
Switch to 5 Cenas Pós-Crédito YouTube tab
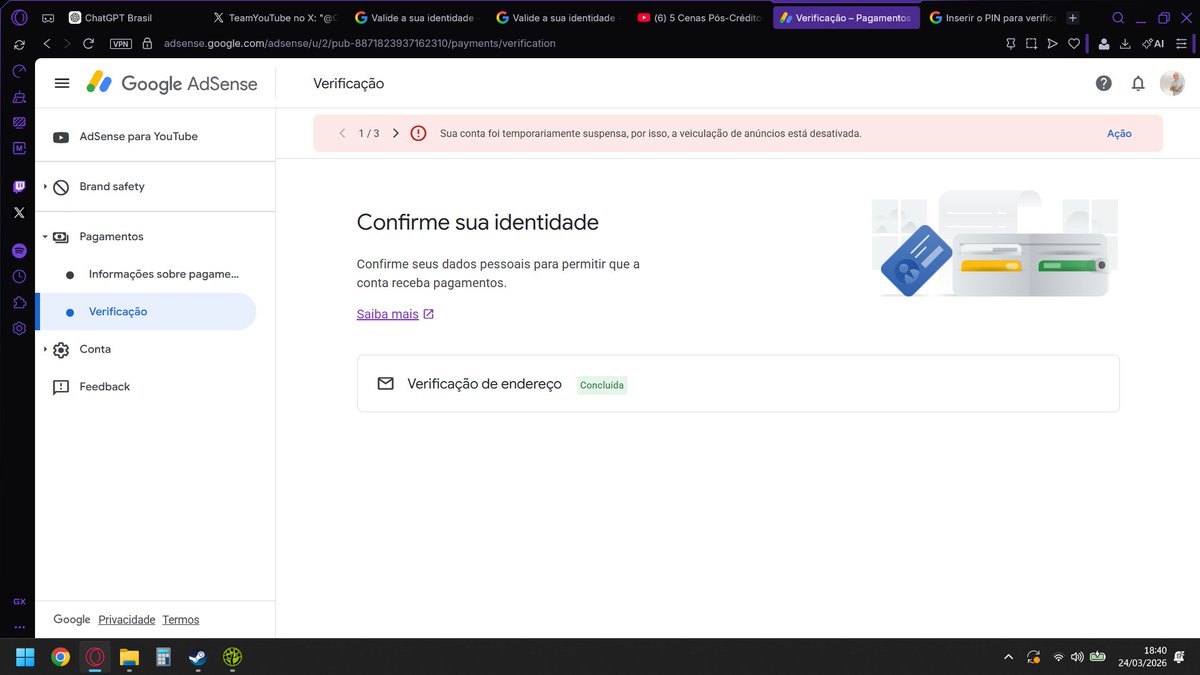[701, 18]
